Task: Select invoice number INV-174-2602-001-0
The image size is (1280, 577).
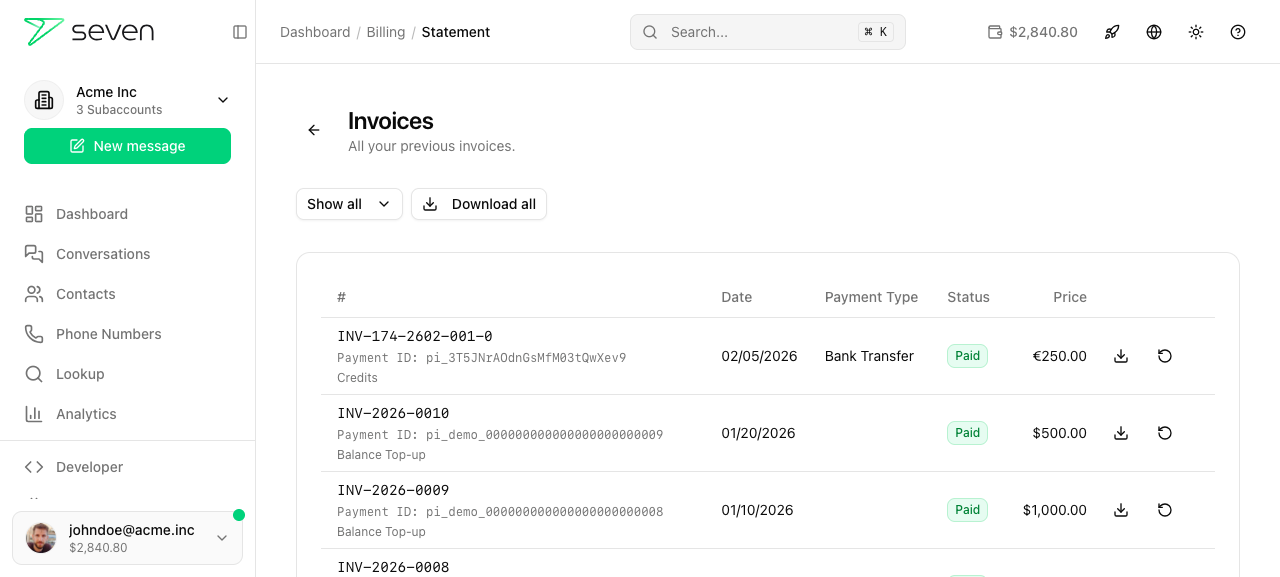Action: 415,336
